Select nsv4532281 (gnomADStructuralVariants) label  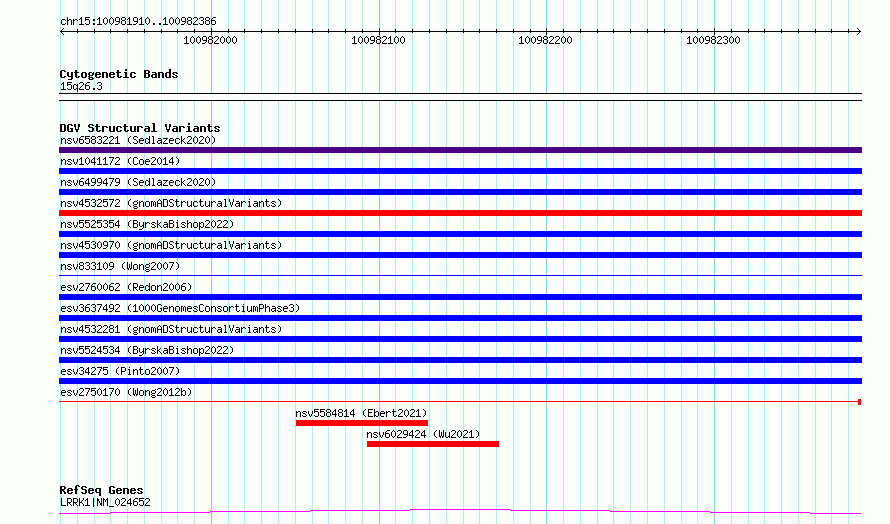pyautogui.click(x=171, y=329)
